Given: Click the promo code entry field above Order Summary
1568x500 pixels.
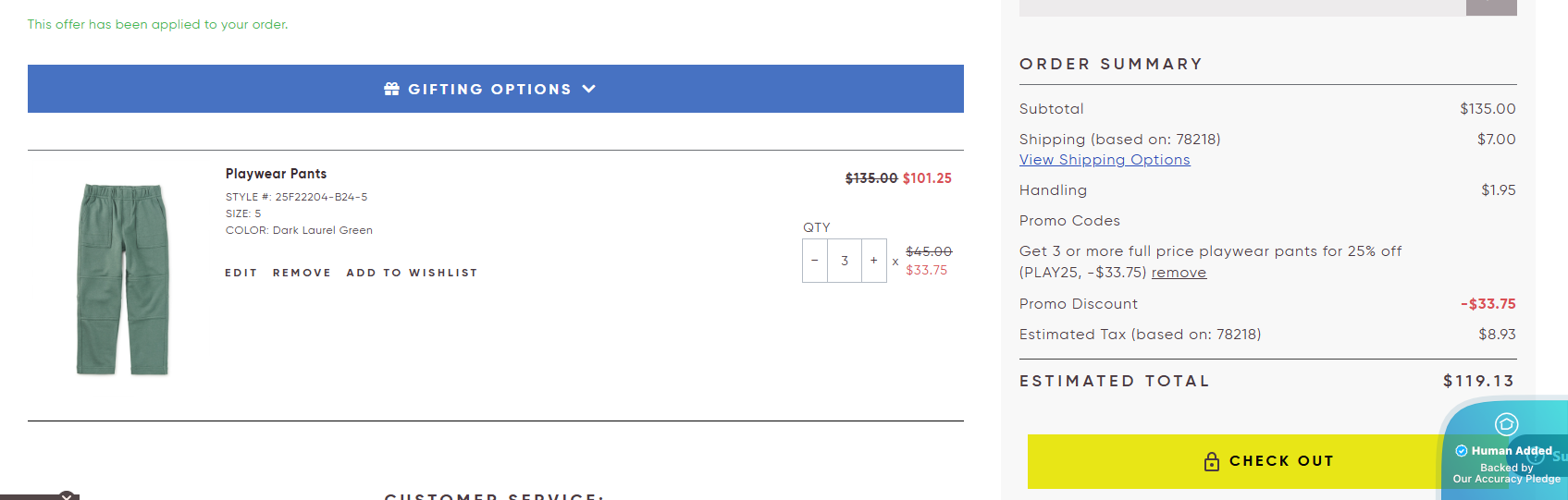Looking at the screenshot, I should point(1241,7).
